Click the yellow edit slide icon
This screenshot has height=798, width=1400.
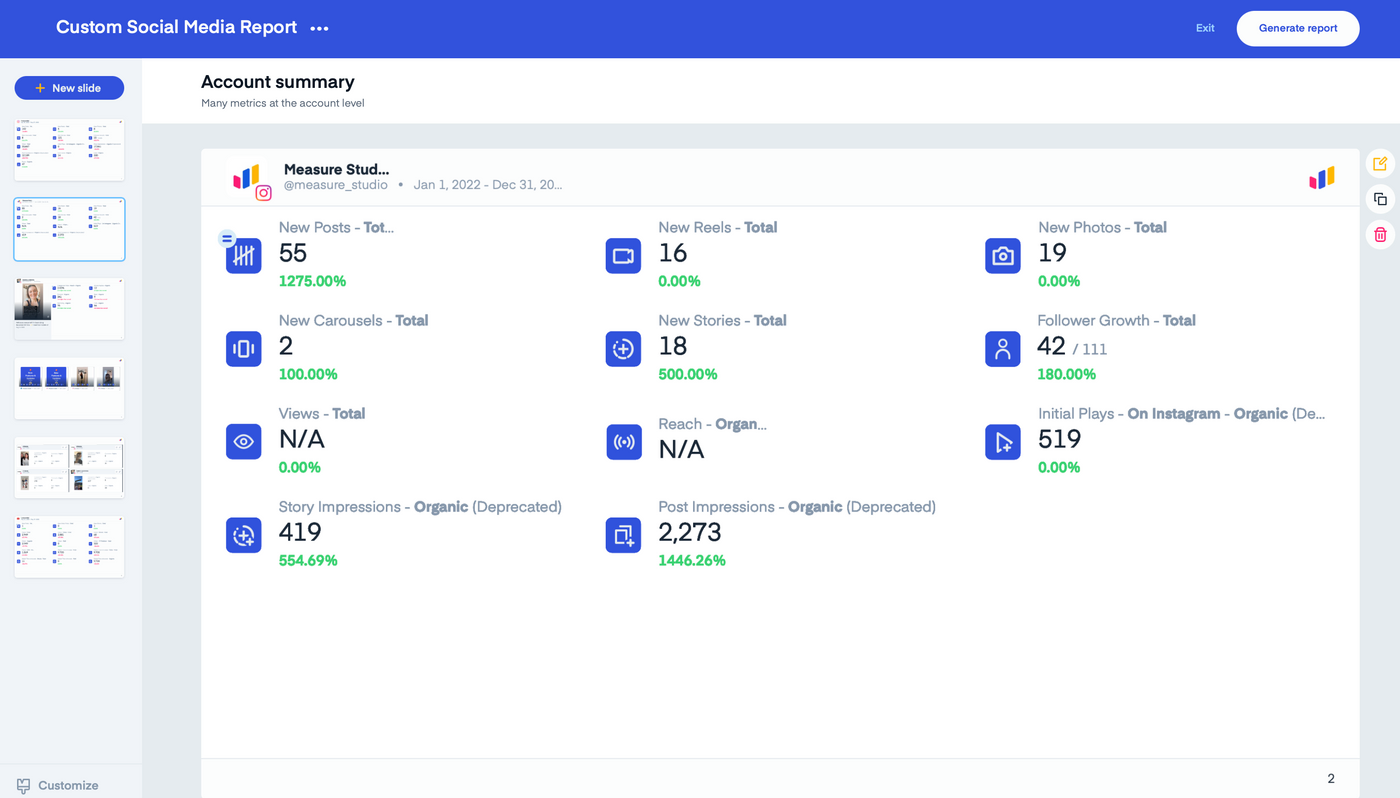pos(1380,164)
